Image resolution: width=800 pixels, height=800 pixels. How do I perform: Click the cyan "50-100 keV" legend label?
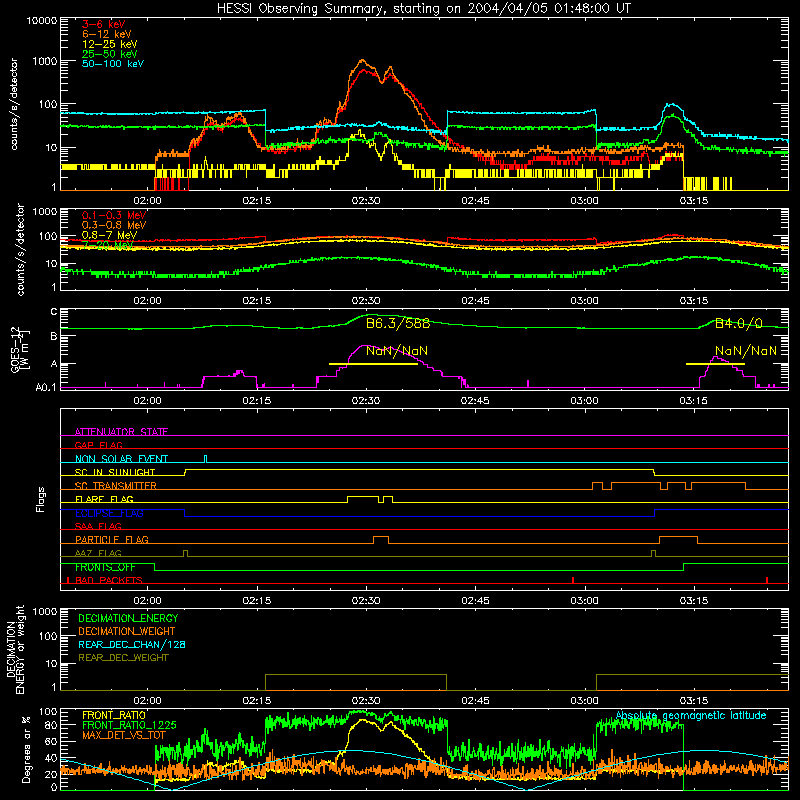pyautogui.click(x=113, y=64)
